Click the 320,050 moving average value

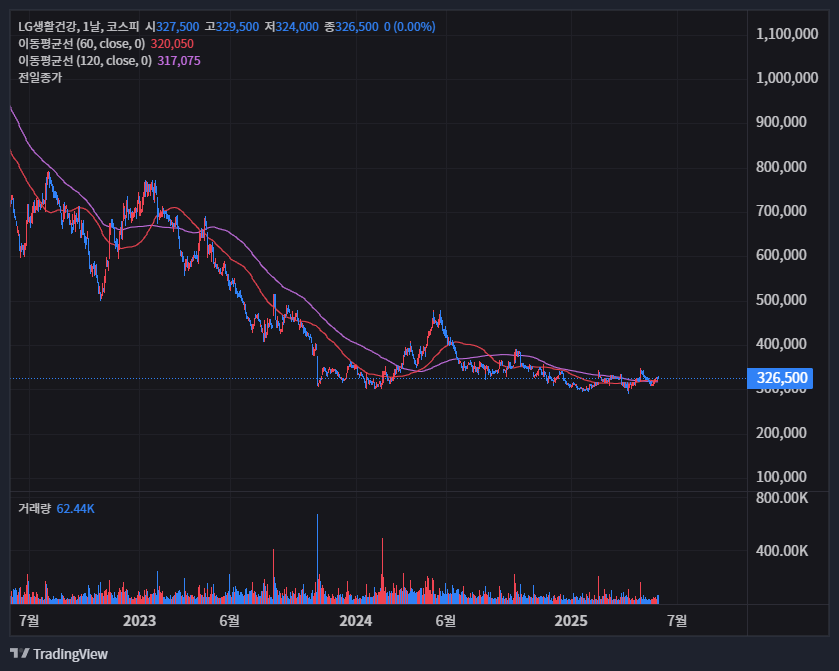172,44
